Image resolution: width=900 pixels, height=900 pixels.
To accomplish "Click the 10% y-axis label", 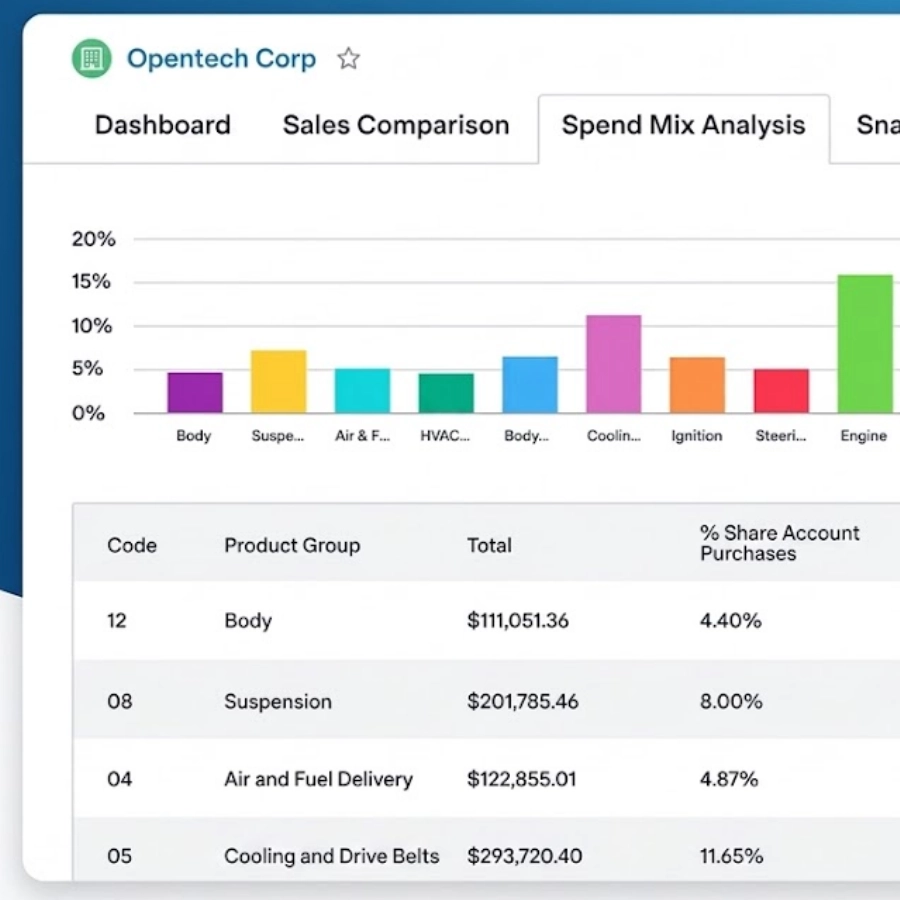I will (92, 326).
